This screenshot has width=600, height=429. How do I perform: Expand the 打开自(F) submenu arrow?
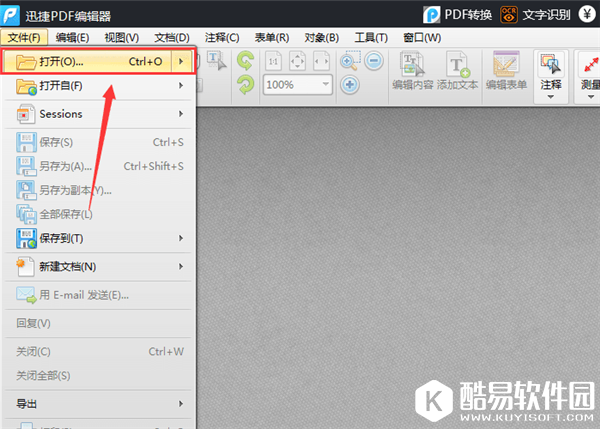tap(181, 85)
